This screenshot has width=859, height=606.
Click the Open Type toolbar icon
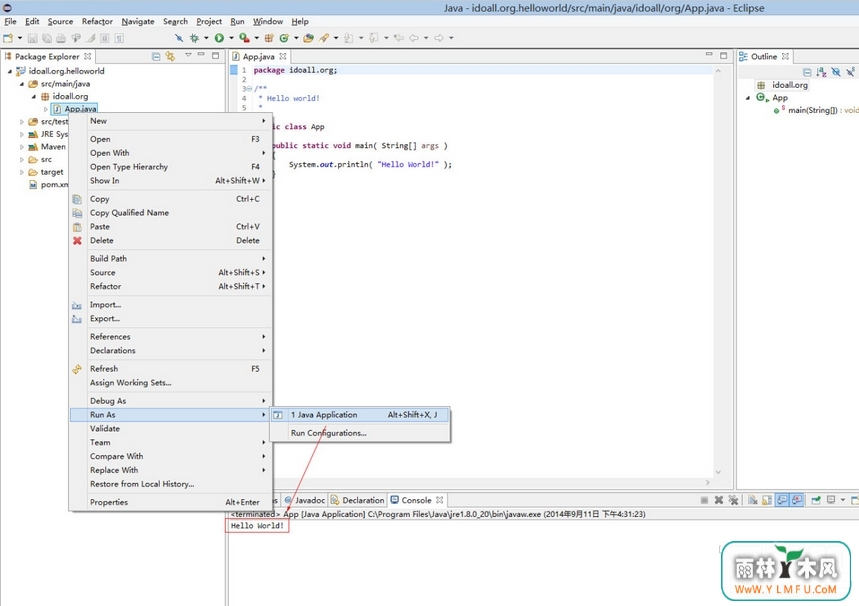click(308, 38)
